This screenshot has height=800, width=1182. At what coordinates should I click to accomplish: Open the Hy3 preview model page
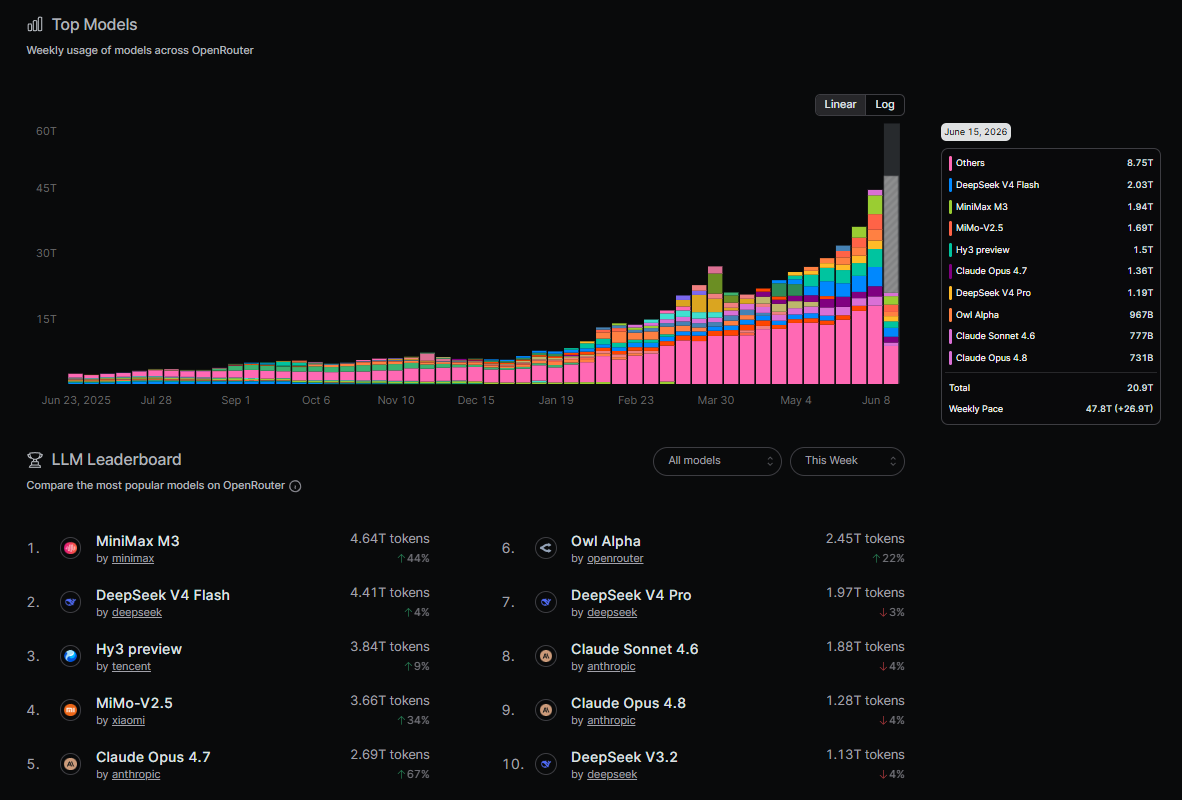[x=139, y=649]
